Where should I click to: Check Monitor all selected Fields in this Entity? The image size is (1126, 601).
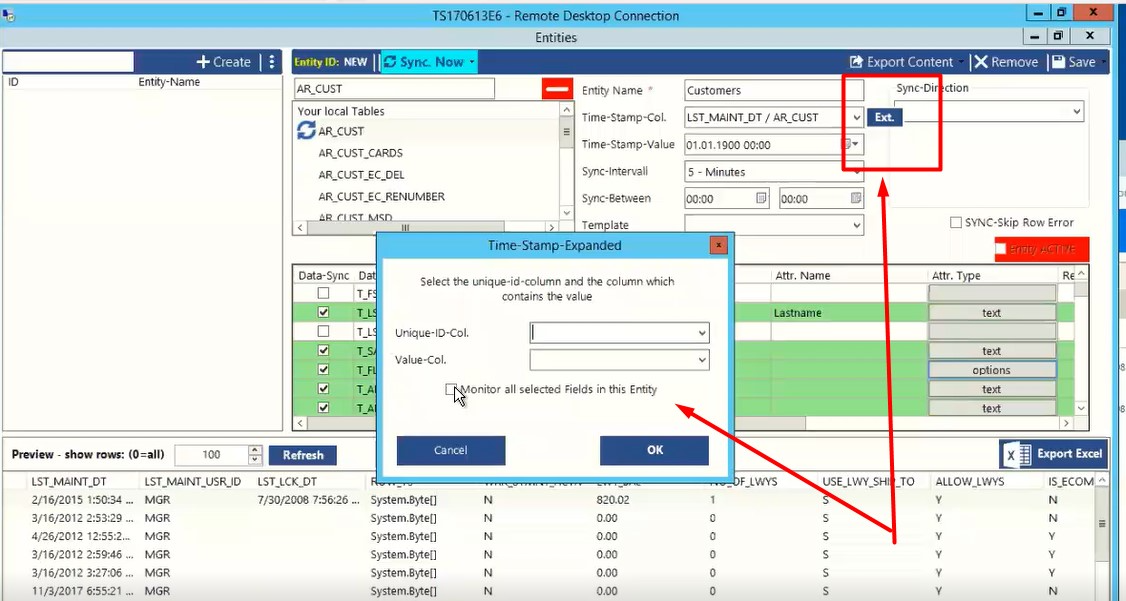450,389
